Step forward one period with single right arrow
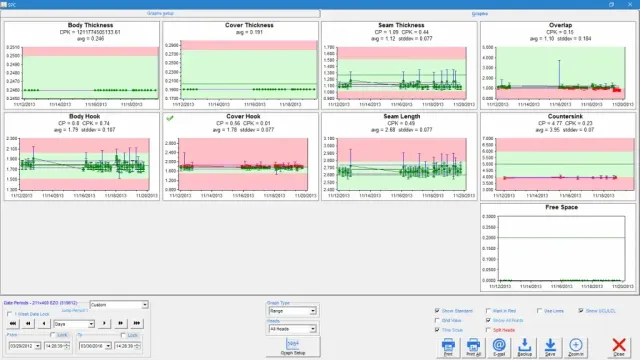640x360 pixels. 104,323
